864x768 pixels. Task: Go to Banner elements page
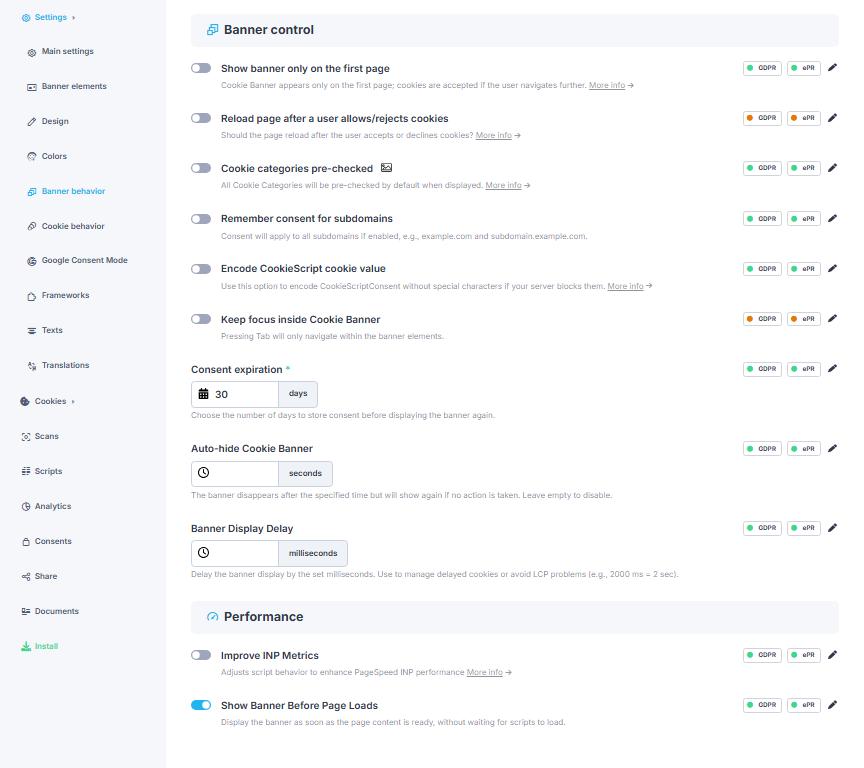(74, 86)
